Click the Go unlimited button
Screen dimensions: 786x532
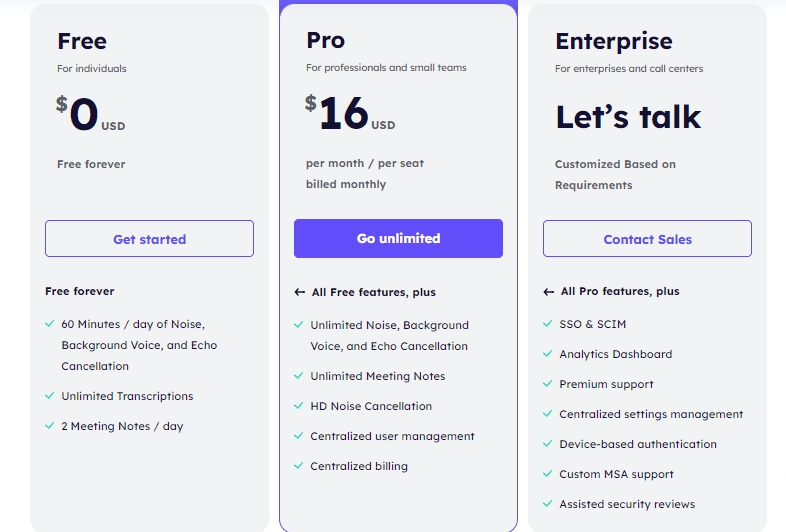click(x=399, y=238)
